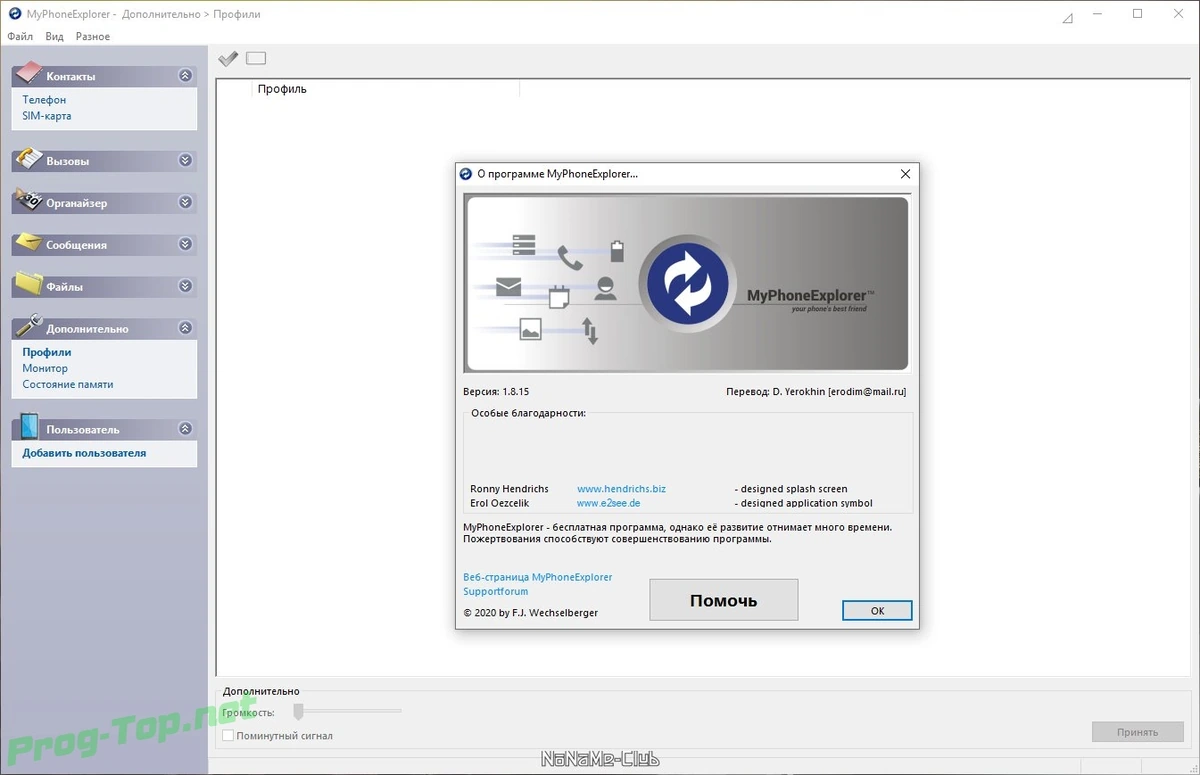Click the checkmark activate profile toolbar icon
Viewport: 1200px width, 775px height.
point(228,59)
